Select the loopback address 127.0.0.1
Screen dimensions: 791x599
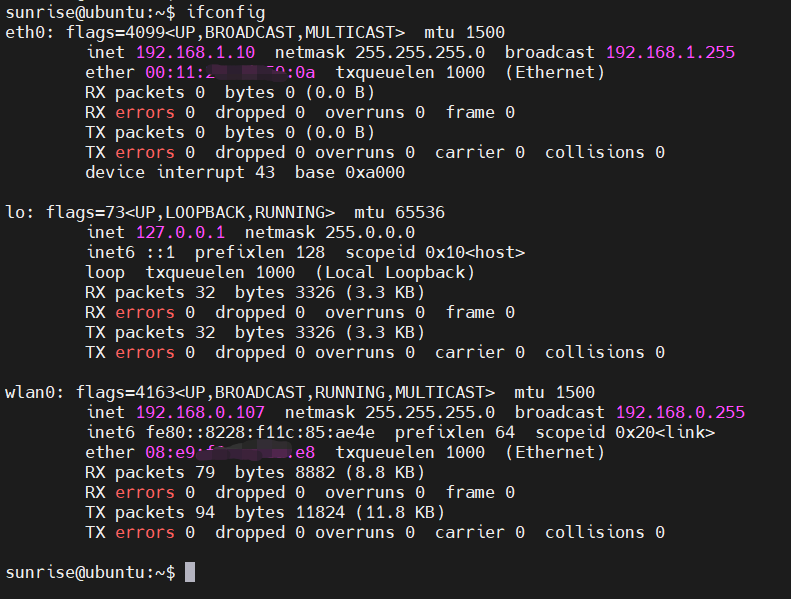point(180,232)
